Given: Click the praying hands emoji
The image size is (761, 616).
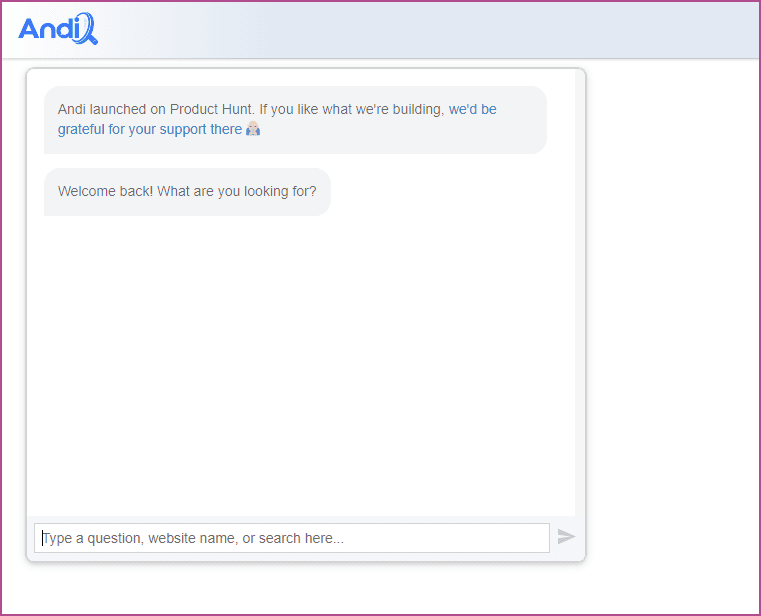Looking at the screenshot, I should pos(253,129).
